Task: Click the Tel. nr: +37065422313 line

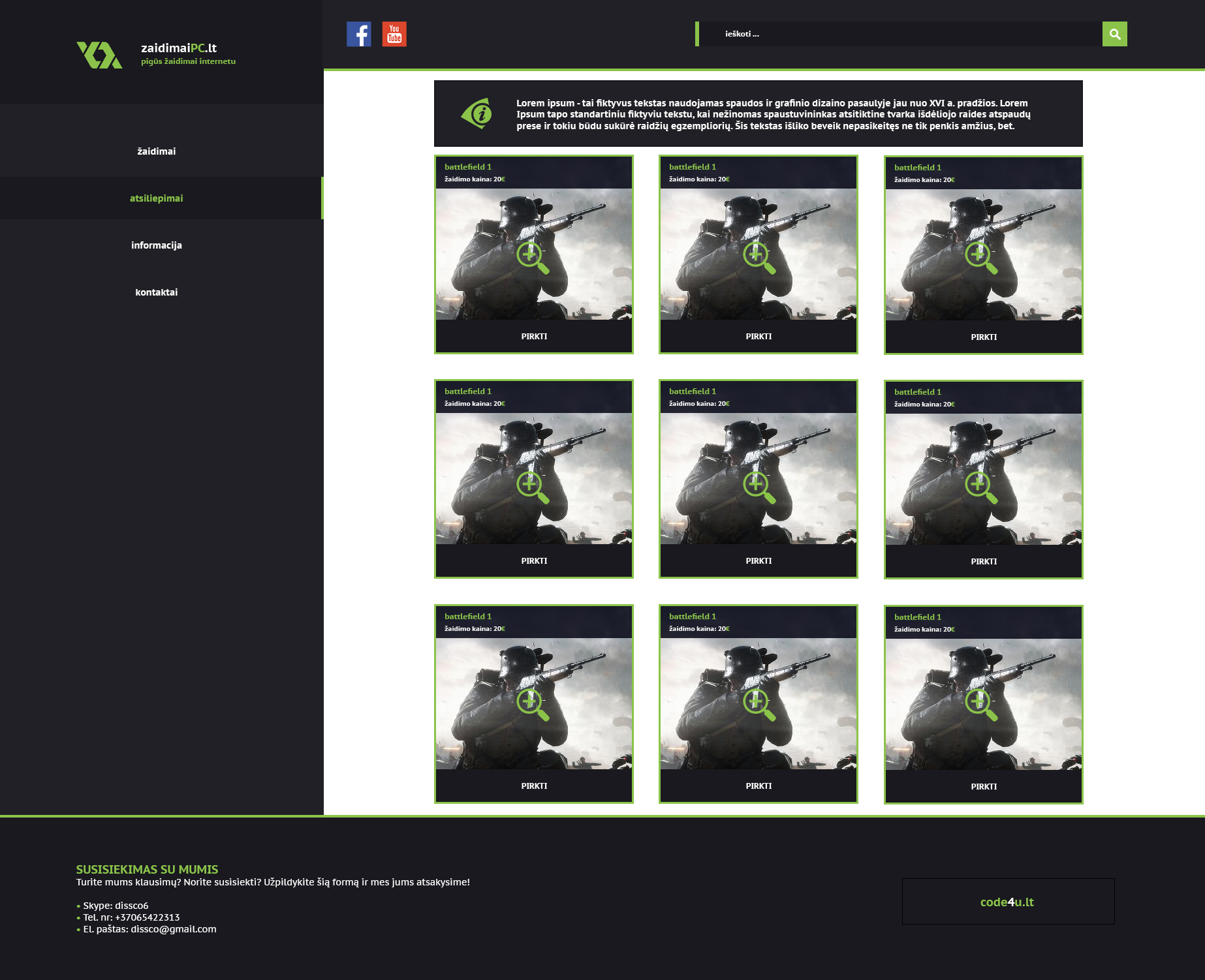Action: tap(128, 917)
